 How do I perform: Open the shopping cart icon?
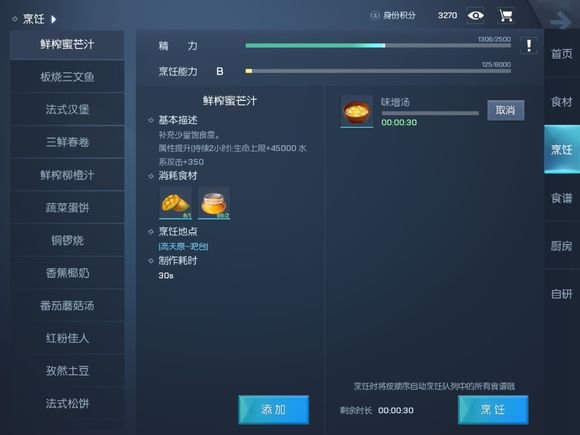[x=506, y=16]
